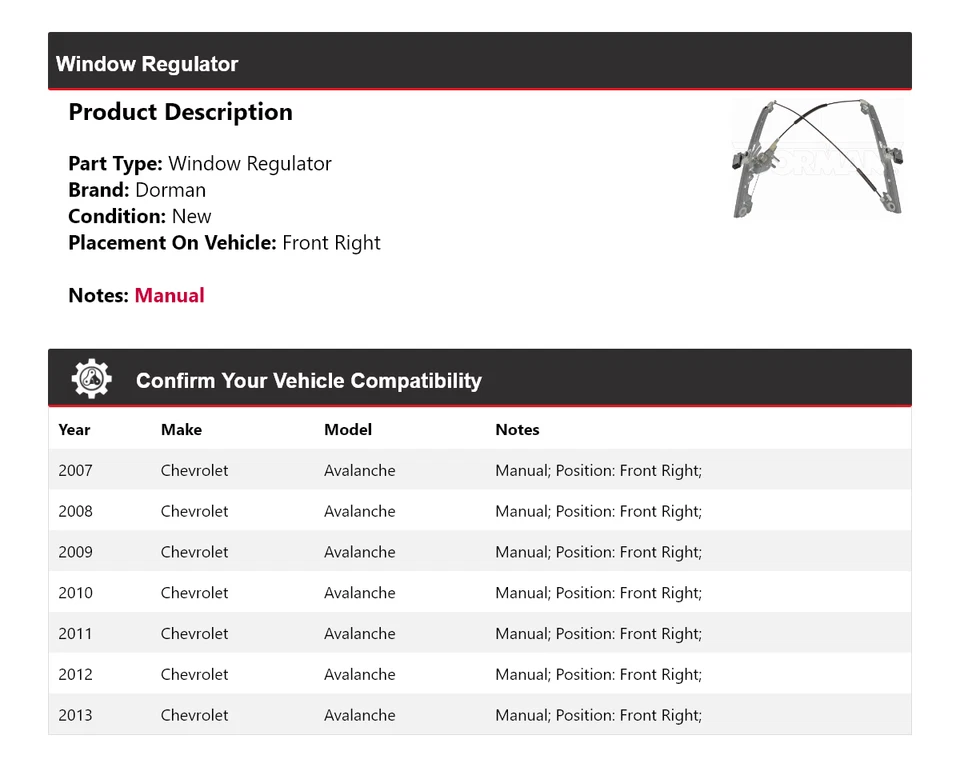The width and height of the screenshot is (960, 767).
Task: Click the red Manual notes link
Action: (169, 296)
